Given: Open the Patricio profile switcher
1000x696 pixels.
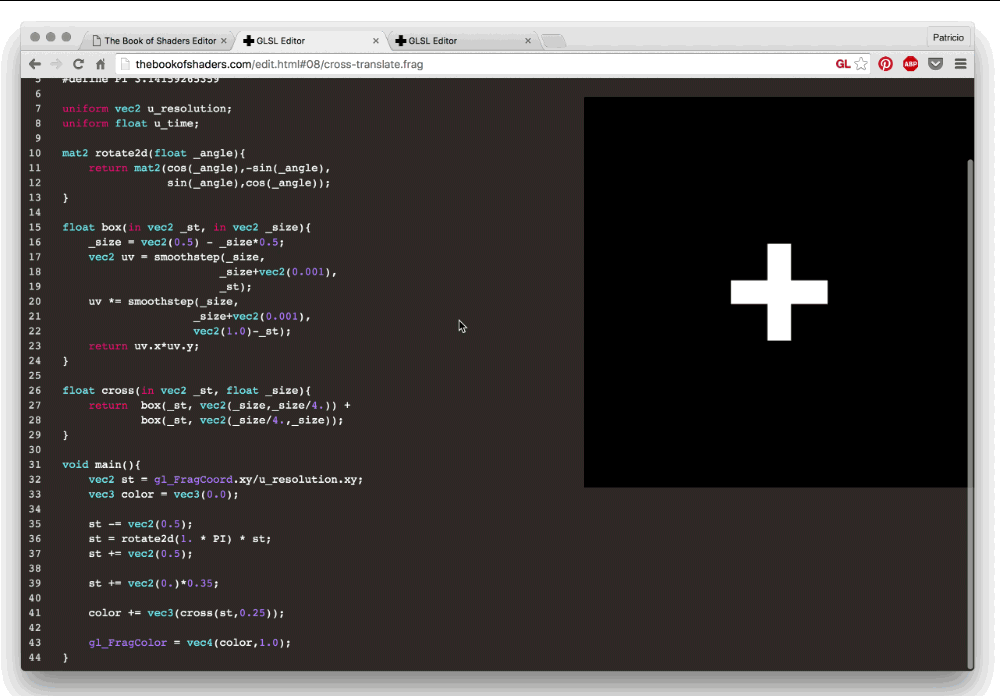Looking at the screenshot, I should (x=947, y=37).
